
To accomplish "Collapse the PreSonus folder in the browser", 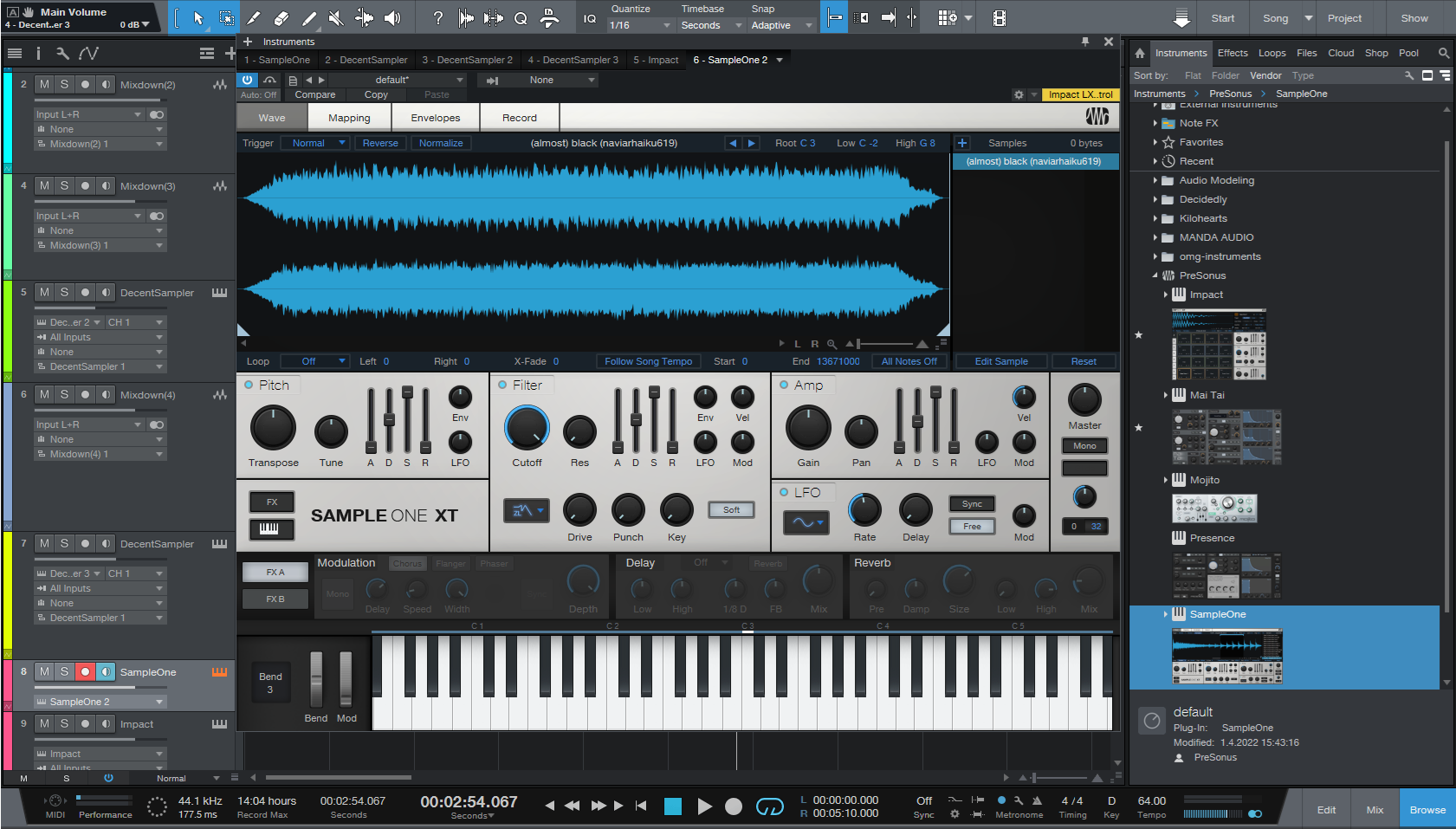I will [1155, 275].
